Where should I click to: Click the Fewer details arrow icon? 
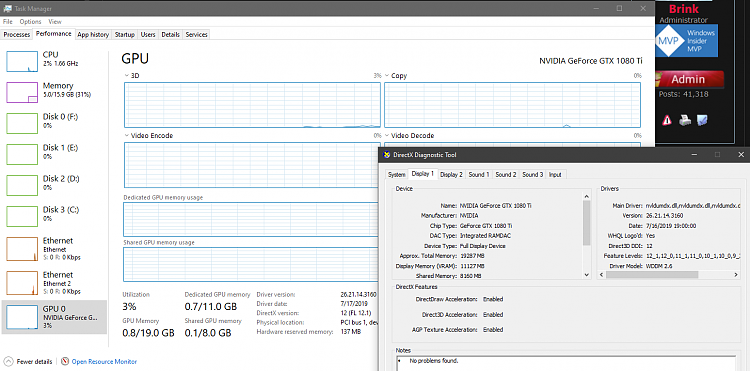coord(8,361)
